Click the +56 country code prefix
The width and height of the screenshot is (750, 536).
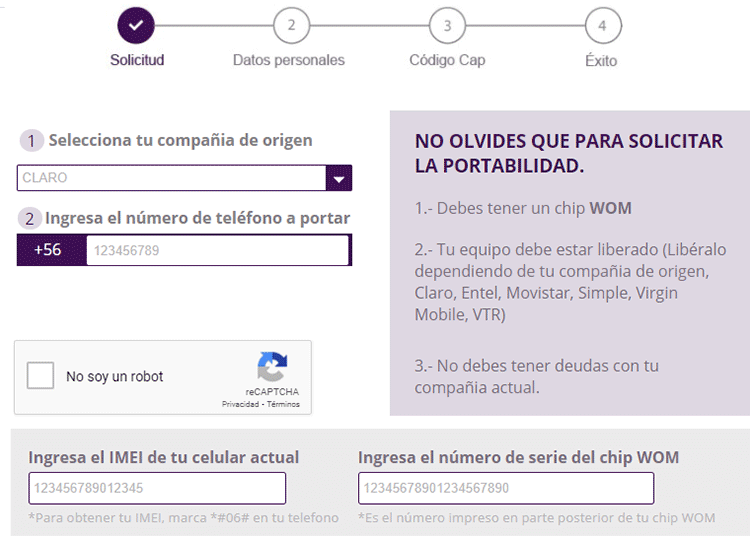point(48,250)
